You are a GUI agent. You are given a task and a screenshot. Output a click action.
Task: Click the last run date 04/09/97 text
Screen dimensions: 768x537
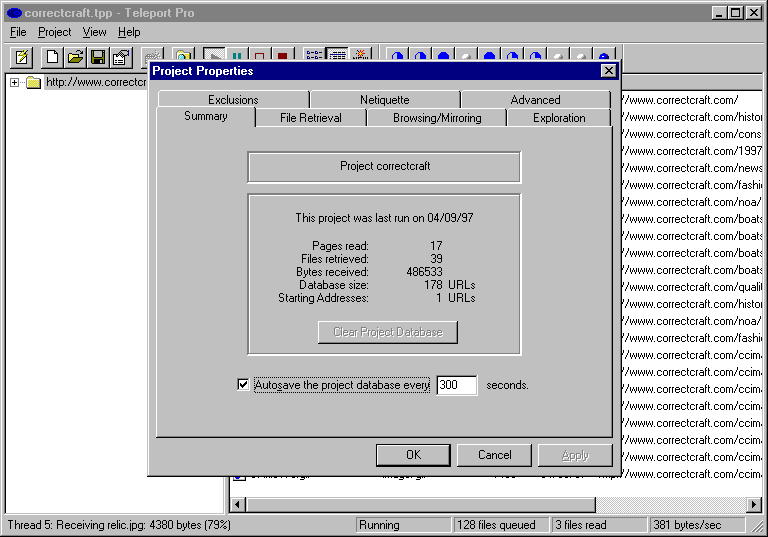(x=450, y=218)
